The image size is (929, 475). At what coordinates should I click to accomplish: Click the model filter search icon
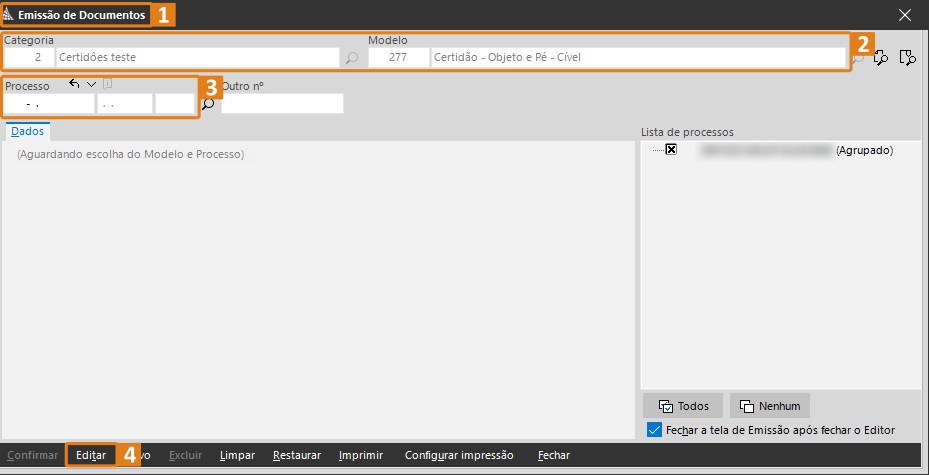pyautogui.click(x=908, y=57)
